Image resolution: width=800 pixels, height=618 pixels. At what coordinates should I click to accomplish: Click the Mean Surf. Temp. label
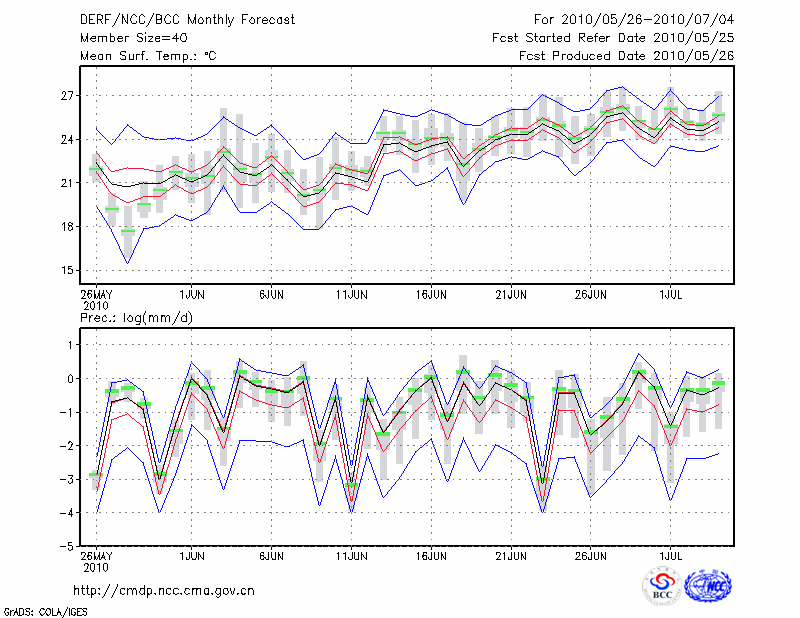pos(148,56)
